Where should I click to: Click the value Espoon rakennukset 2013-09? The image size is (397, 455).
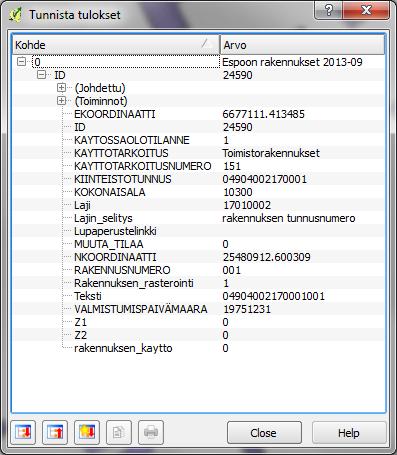coord(292,62)
